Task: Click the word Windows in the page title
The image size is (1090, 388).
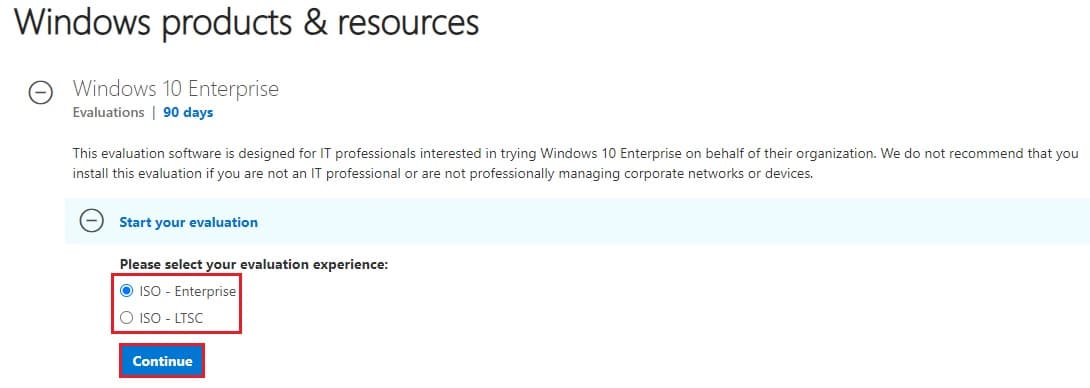Action: point(82,22)
